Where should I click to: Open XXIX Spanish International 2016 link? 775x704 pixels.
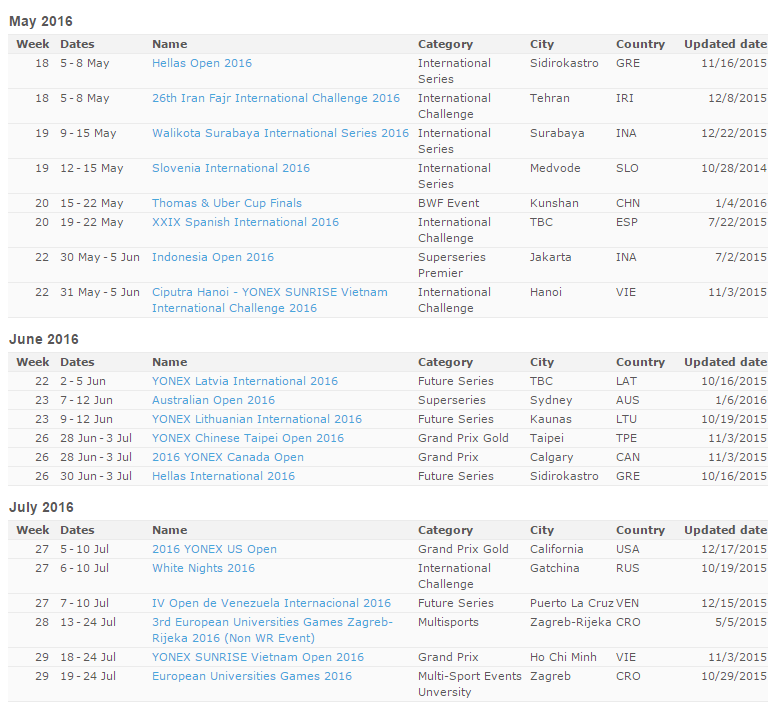point(245,222)
